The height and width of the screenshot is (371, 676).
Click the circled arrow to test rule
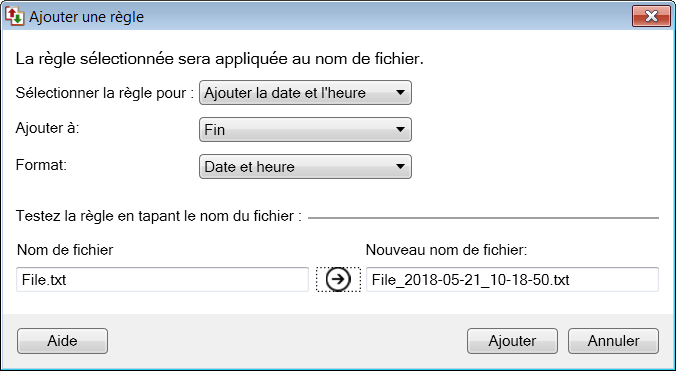(338, 279)
